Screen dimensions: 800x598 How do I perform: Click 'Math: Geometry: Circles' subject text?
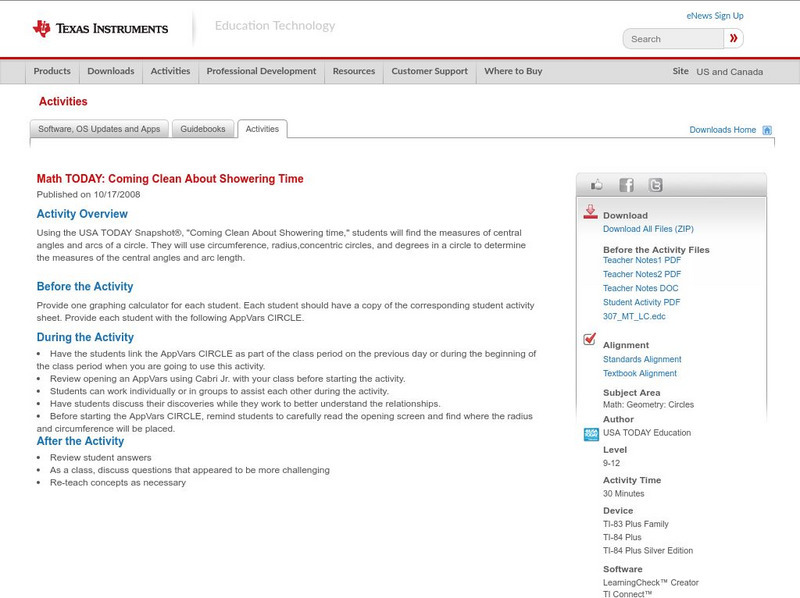[x=648, y=405]
